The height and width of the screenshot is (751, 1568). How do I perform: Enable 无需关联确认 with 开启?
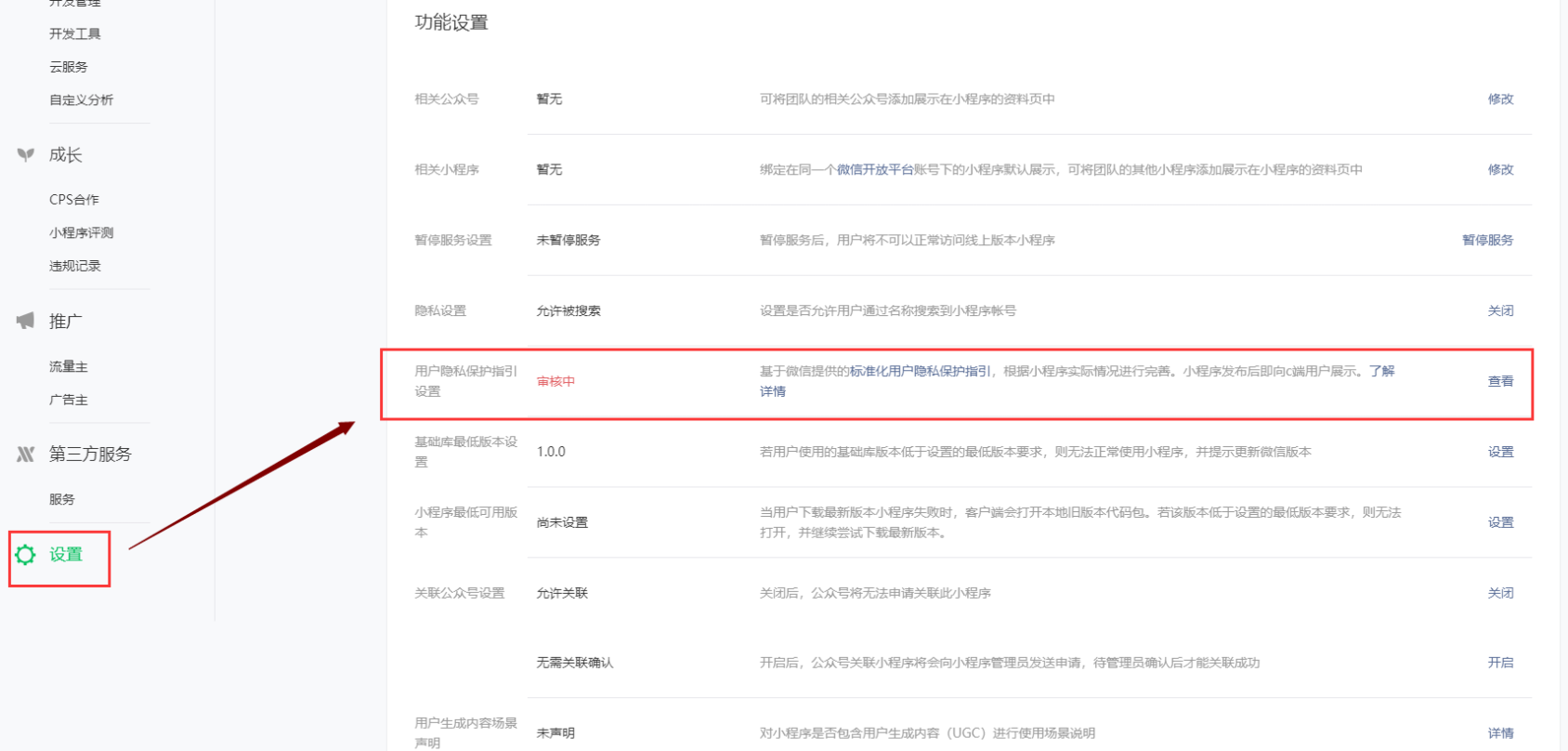click(1500, 663)
